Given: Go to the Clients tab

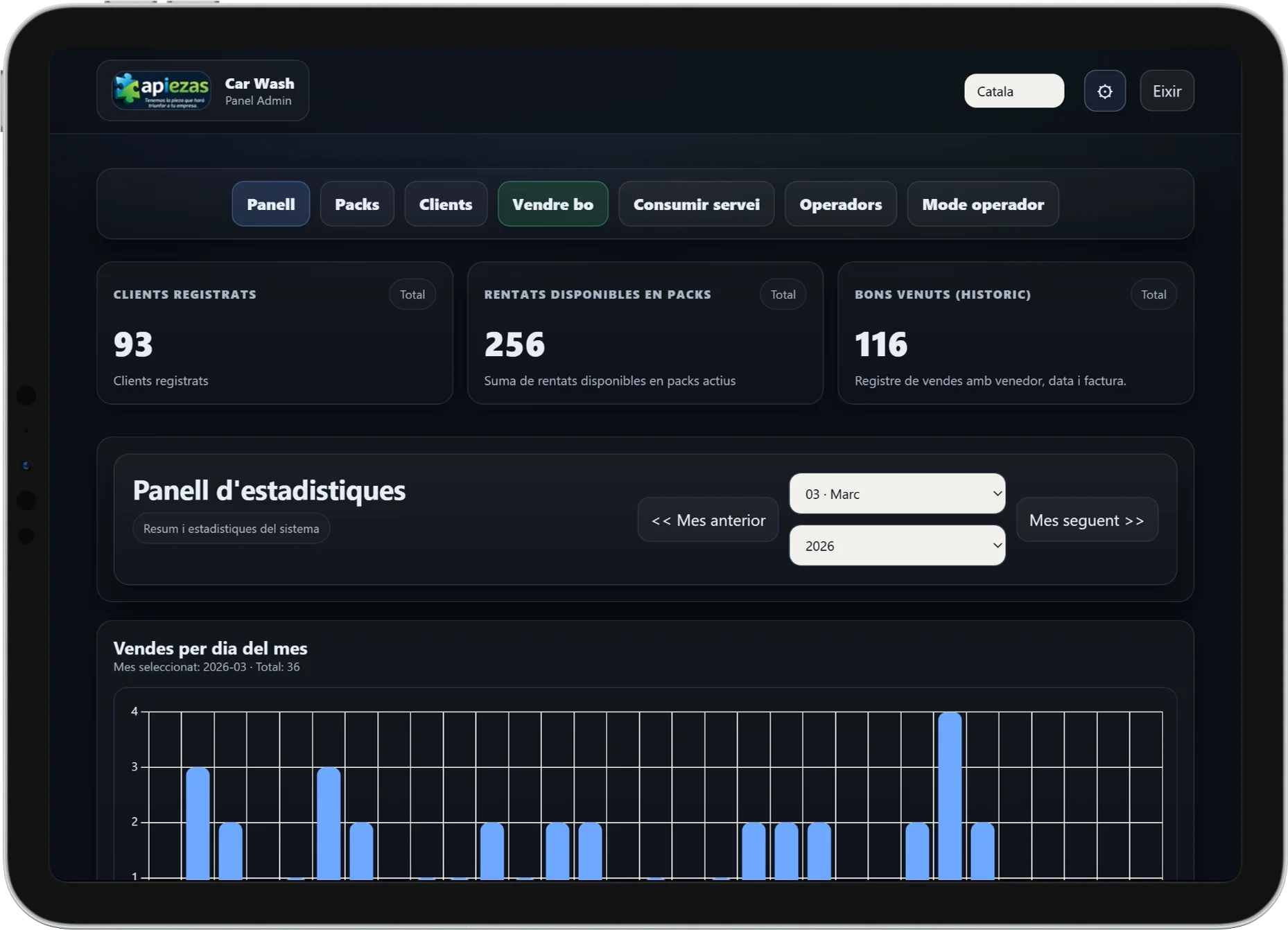Looking at the screenshot, I should coord(445,204).
